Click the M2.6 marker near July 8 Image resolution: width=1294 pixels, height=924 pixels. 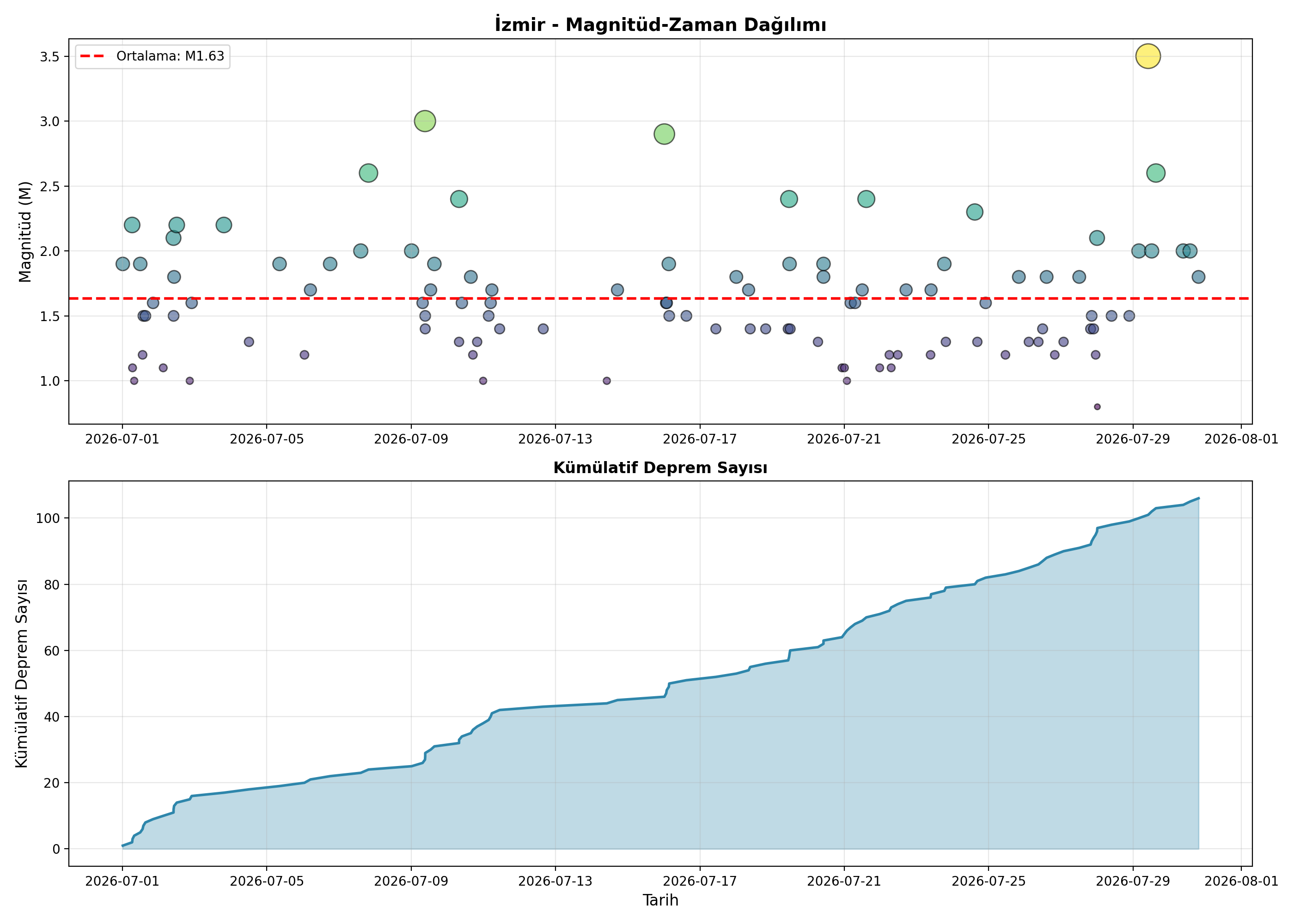369,173
